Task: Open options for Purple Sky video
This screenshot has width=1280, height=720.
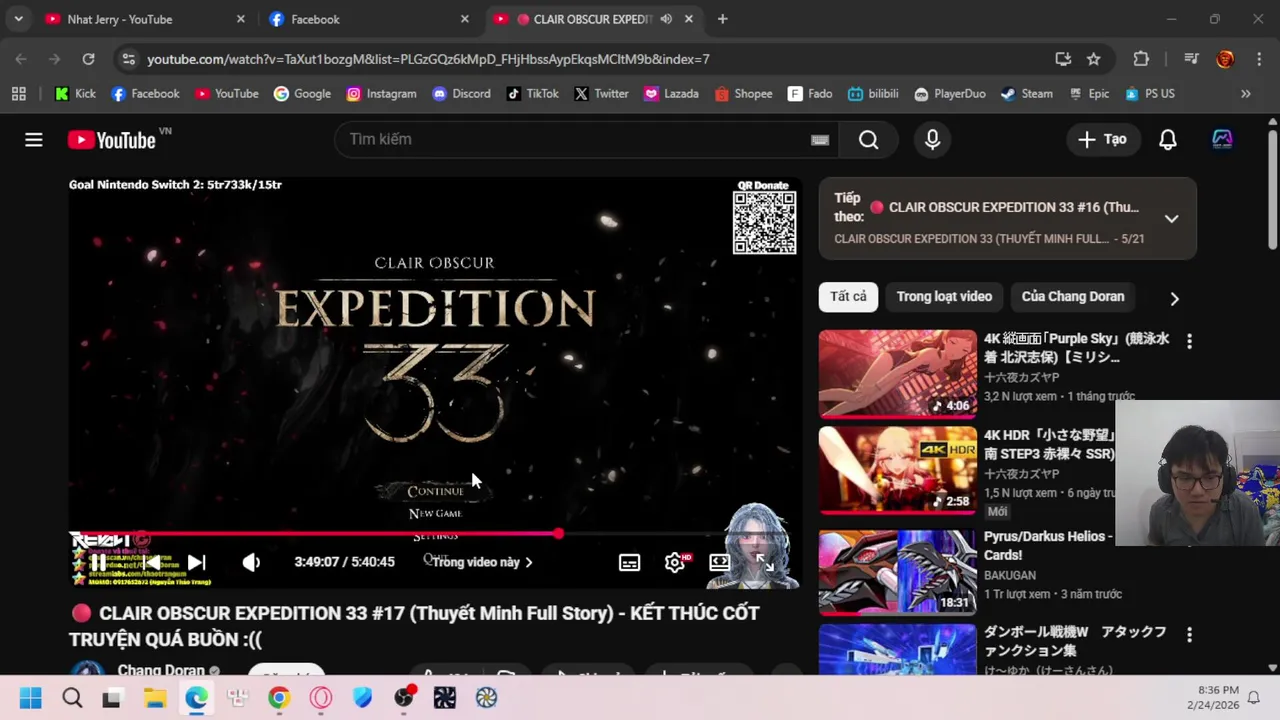Action: coord(1189,341)
